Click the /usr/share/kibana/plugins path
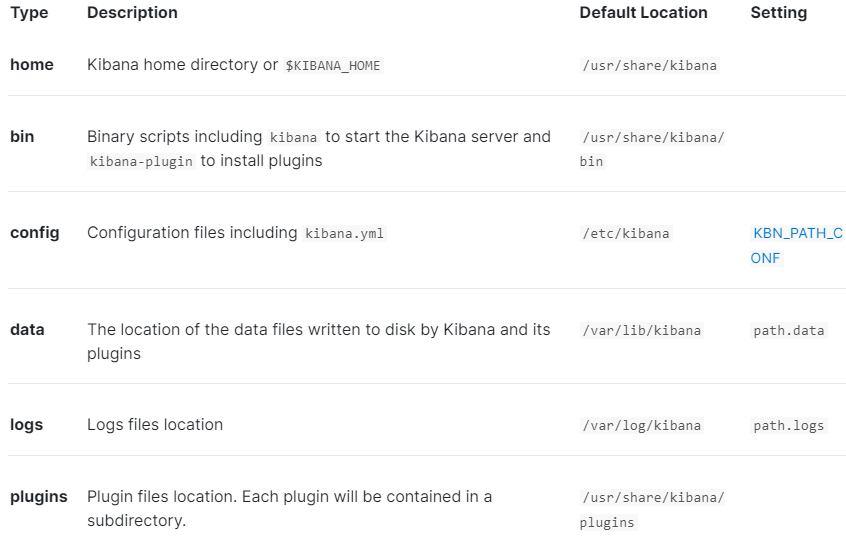 click(x=652, y=510)
